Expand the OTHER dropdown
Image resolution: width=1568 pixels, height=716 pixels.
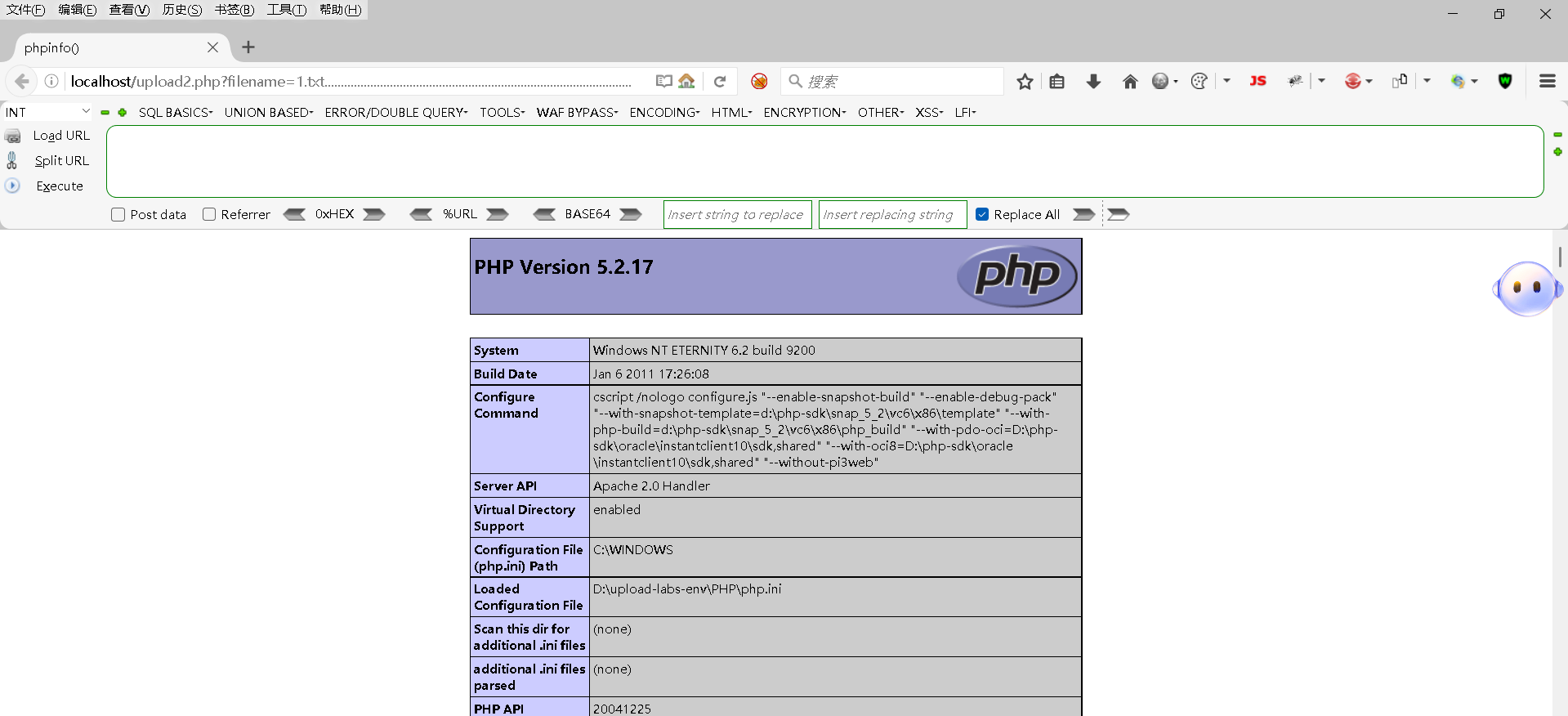click(882, 112)
